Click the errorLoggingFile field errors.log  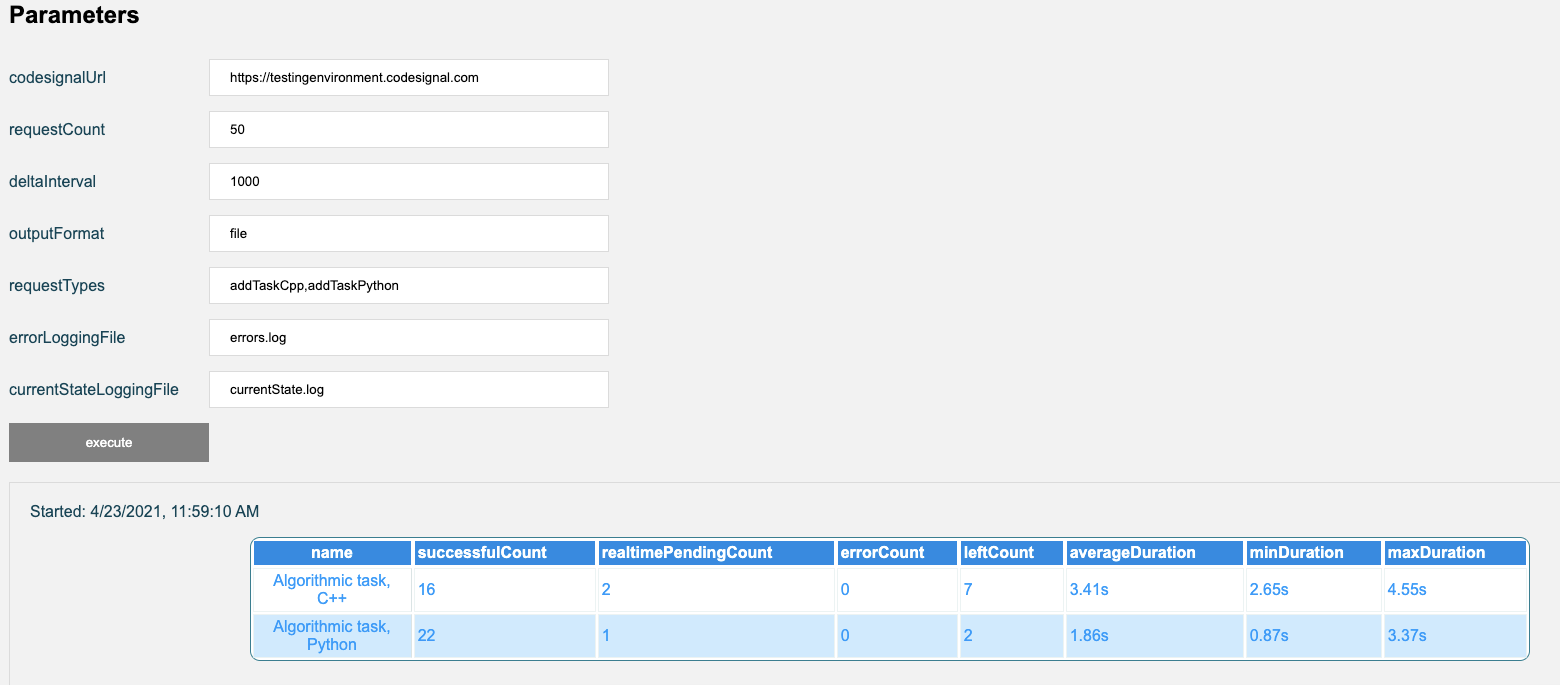pos(409,337)
